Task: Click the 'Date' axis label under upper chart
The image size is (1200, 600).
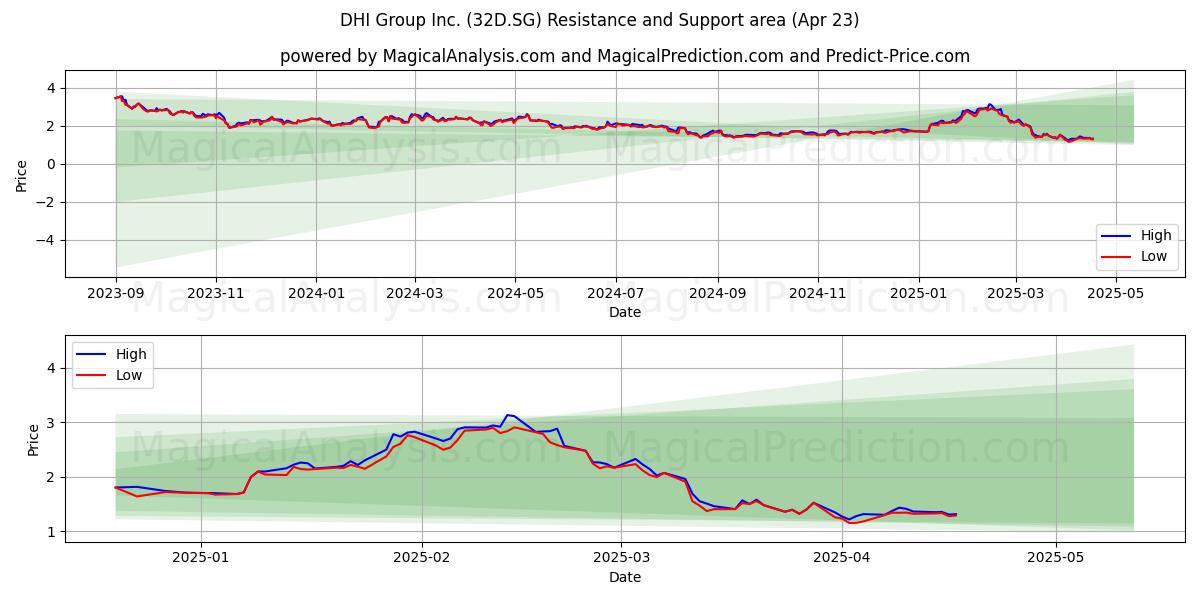Action: tap(625, 313)
